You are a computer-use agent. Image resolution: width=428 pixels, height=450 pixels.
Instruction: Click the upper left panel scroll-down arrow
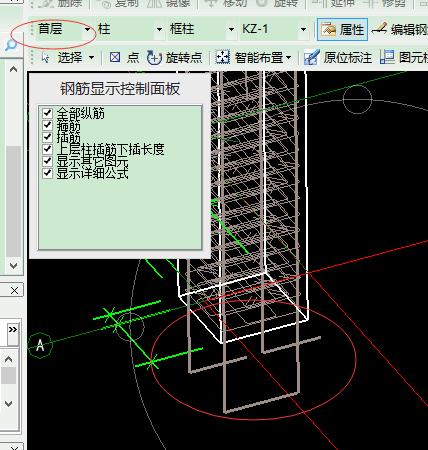click(x=13, y=266)
